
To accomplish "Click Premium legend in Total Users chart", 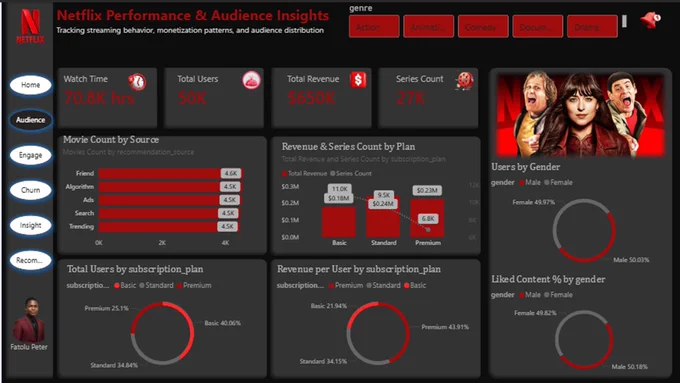I will [x=194, y=285].
